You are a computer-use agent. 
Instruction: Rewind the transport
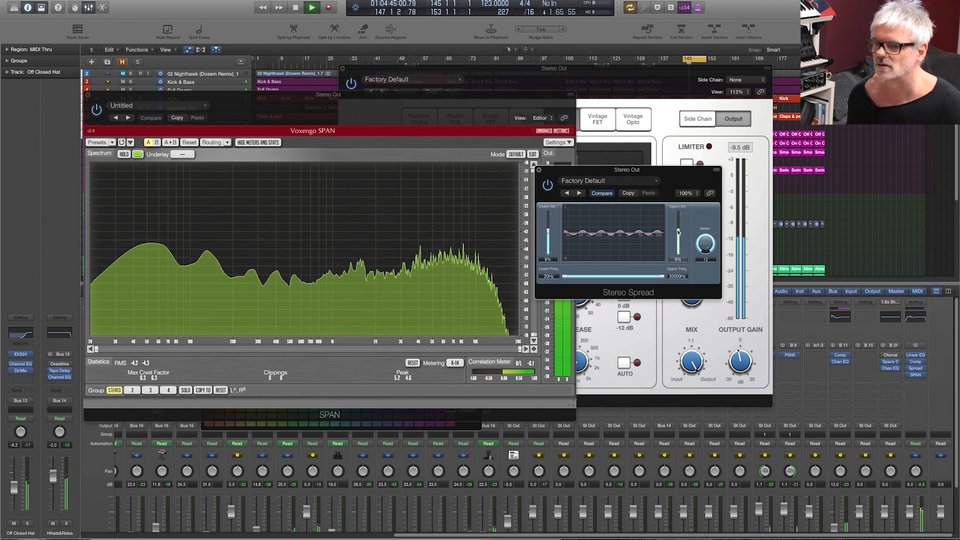(263, 7)
